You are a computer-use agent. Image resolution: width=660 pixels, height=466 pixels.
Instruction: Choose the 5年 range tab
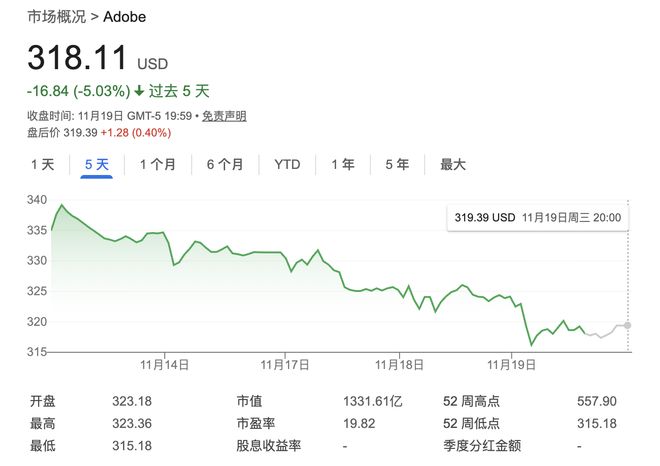click(397, 165)
